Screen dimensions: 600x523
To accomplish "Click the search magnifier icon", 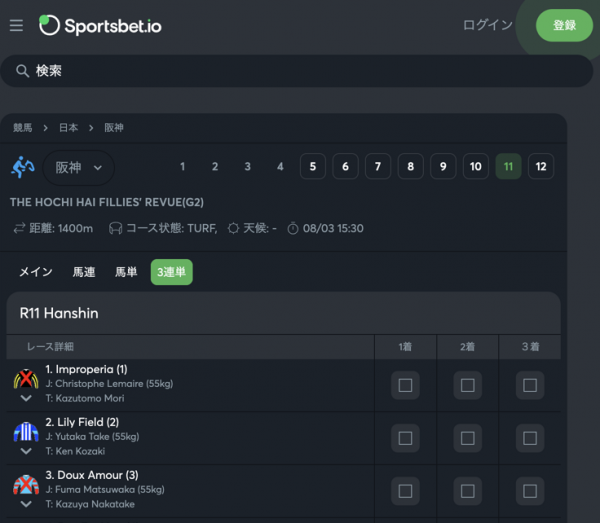I will point(22,71).
